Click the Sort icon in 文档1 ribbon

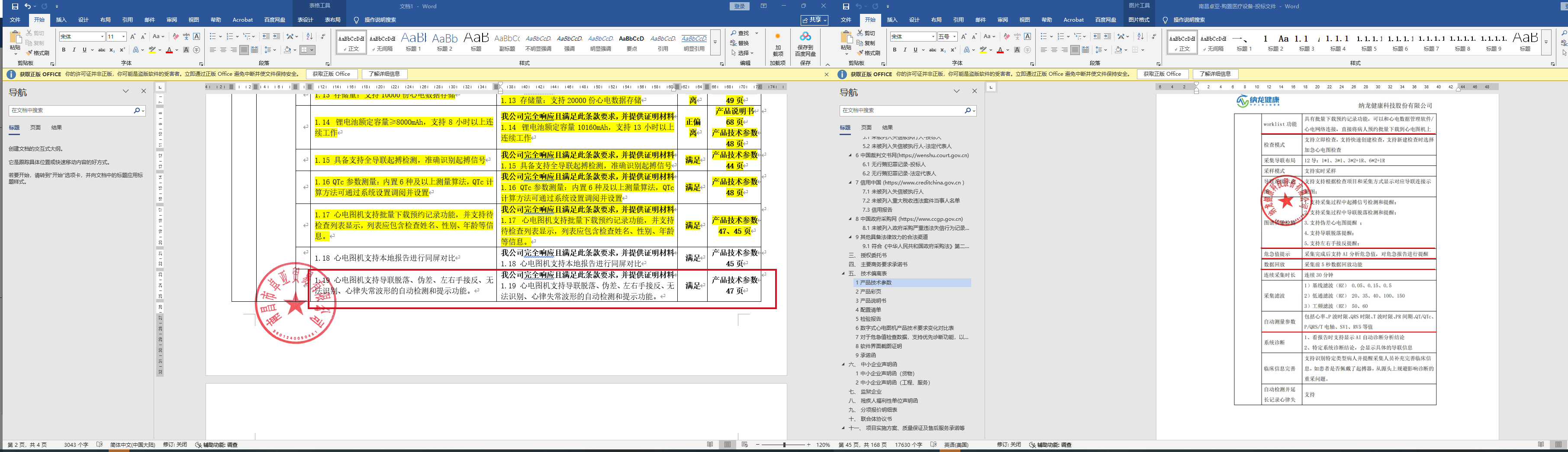(309, 36)
